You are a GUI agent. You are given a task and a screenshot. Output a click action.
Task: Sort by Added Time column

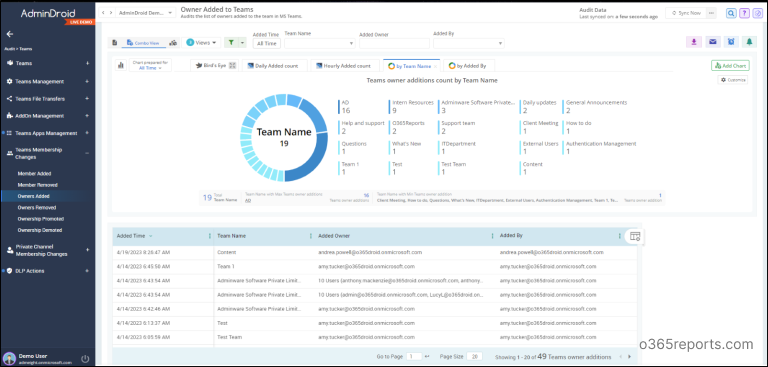coord(131,236)
